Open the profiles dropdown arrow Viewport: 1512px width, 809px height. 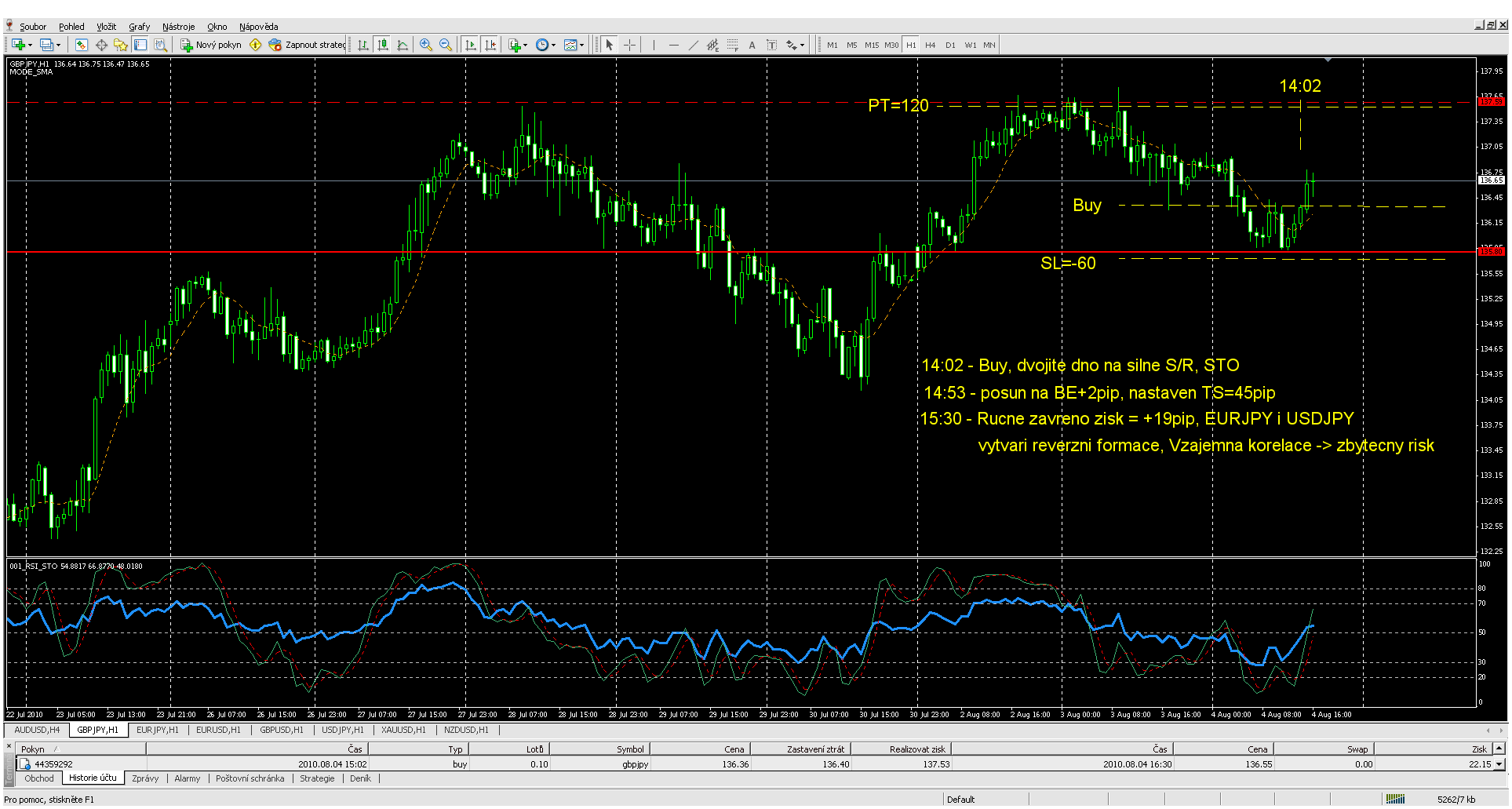click(58, 46)
